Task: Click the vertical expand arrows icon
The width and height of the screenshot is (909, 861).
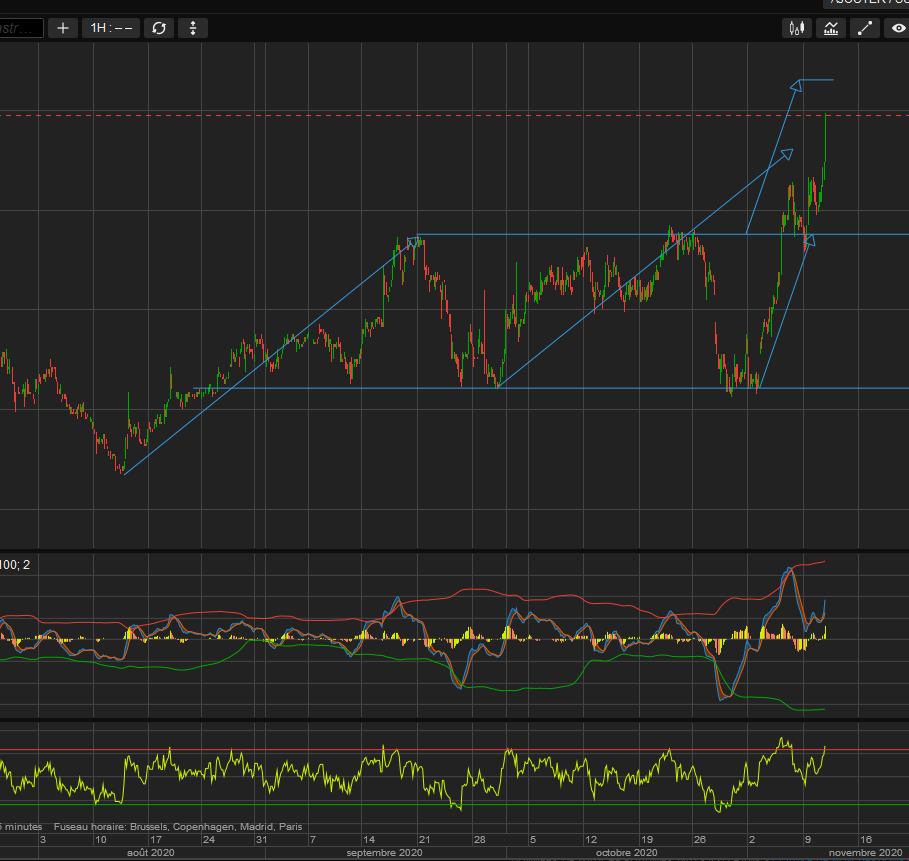Action: (192, 28)
